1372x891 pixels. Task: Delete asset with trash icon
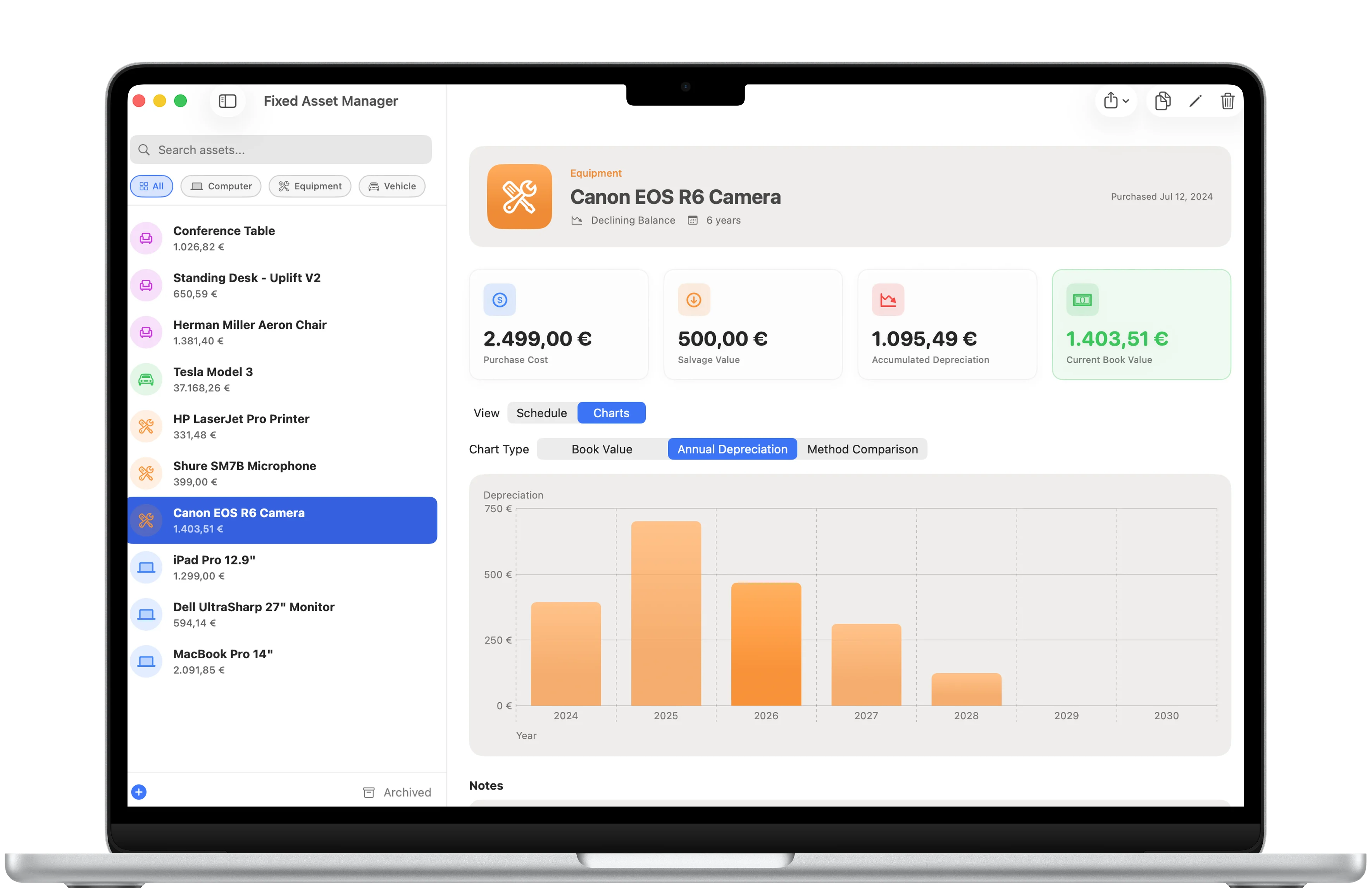point(1227,101)
